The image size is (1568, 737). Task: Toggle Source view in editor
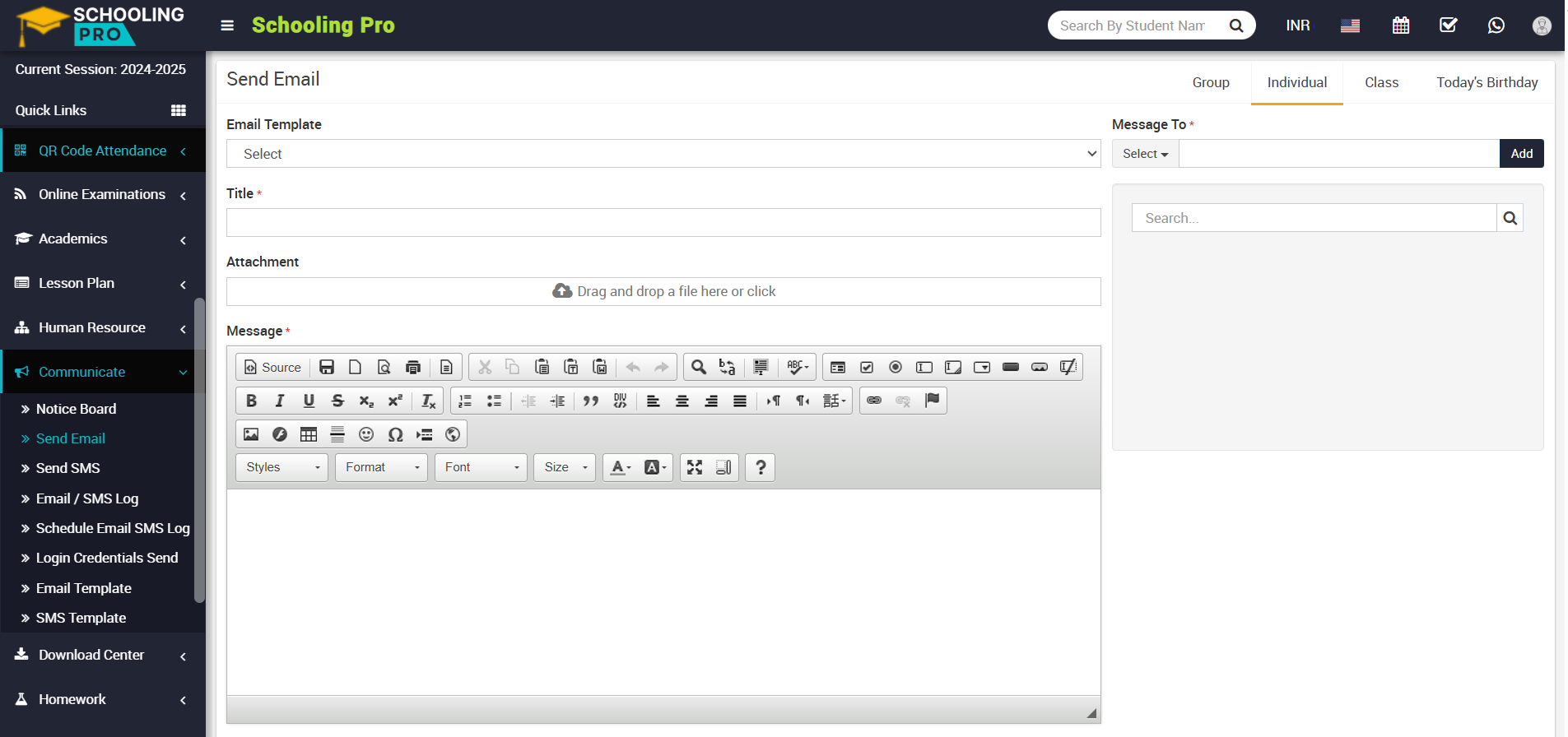pyautogui.click(x=272, y=367)
